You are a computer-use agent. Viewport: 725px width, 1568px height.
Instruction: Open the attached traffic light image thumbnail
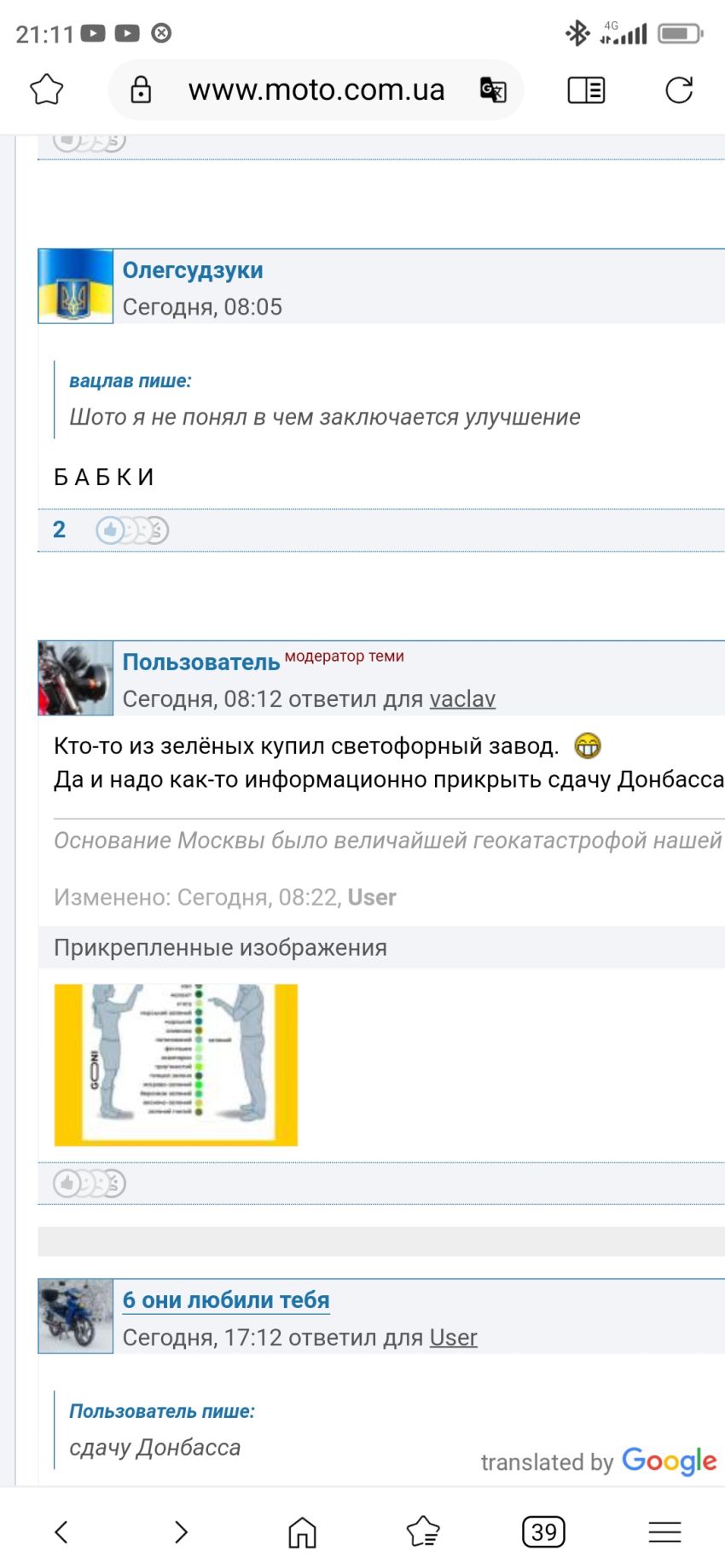pos(176,1064)
